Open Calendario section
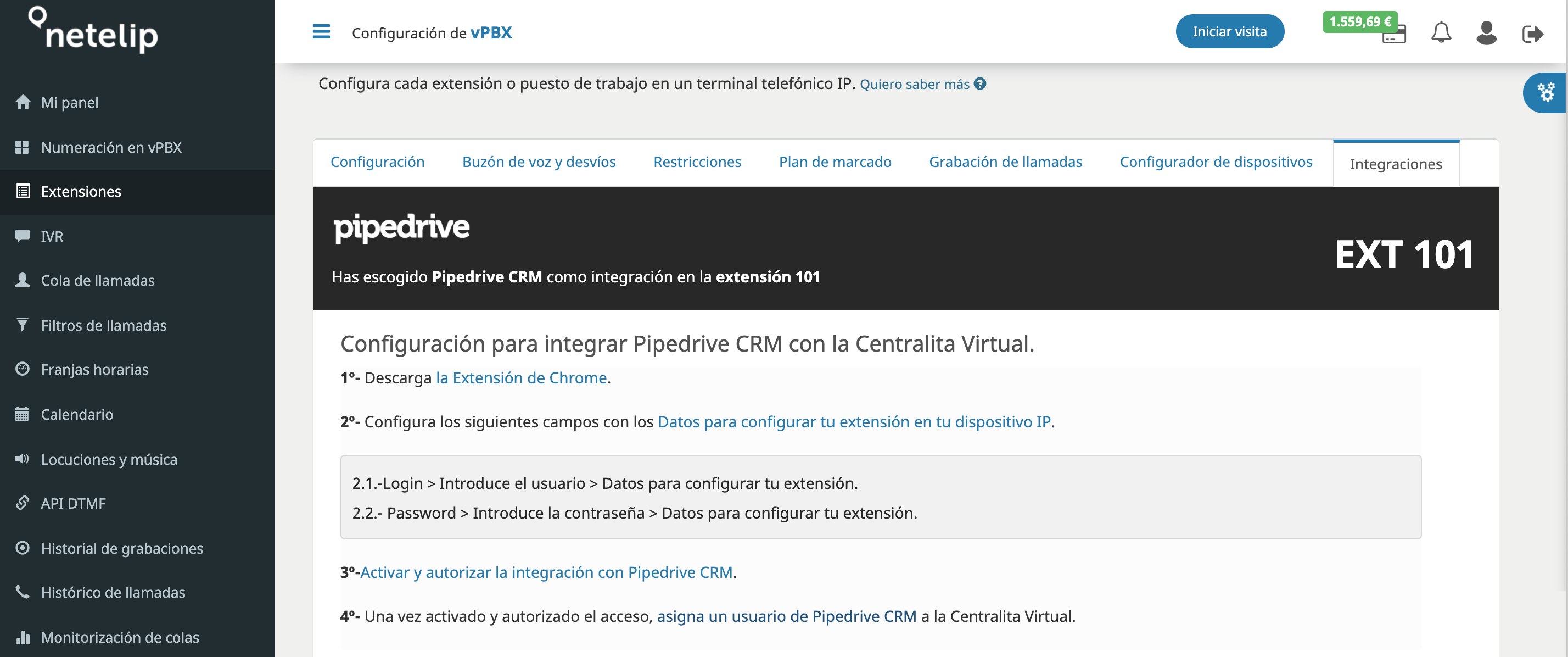The height and width of the screenshot is (657, 1568). (137, 414)
